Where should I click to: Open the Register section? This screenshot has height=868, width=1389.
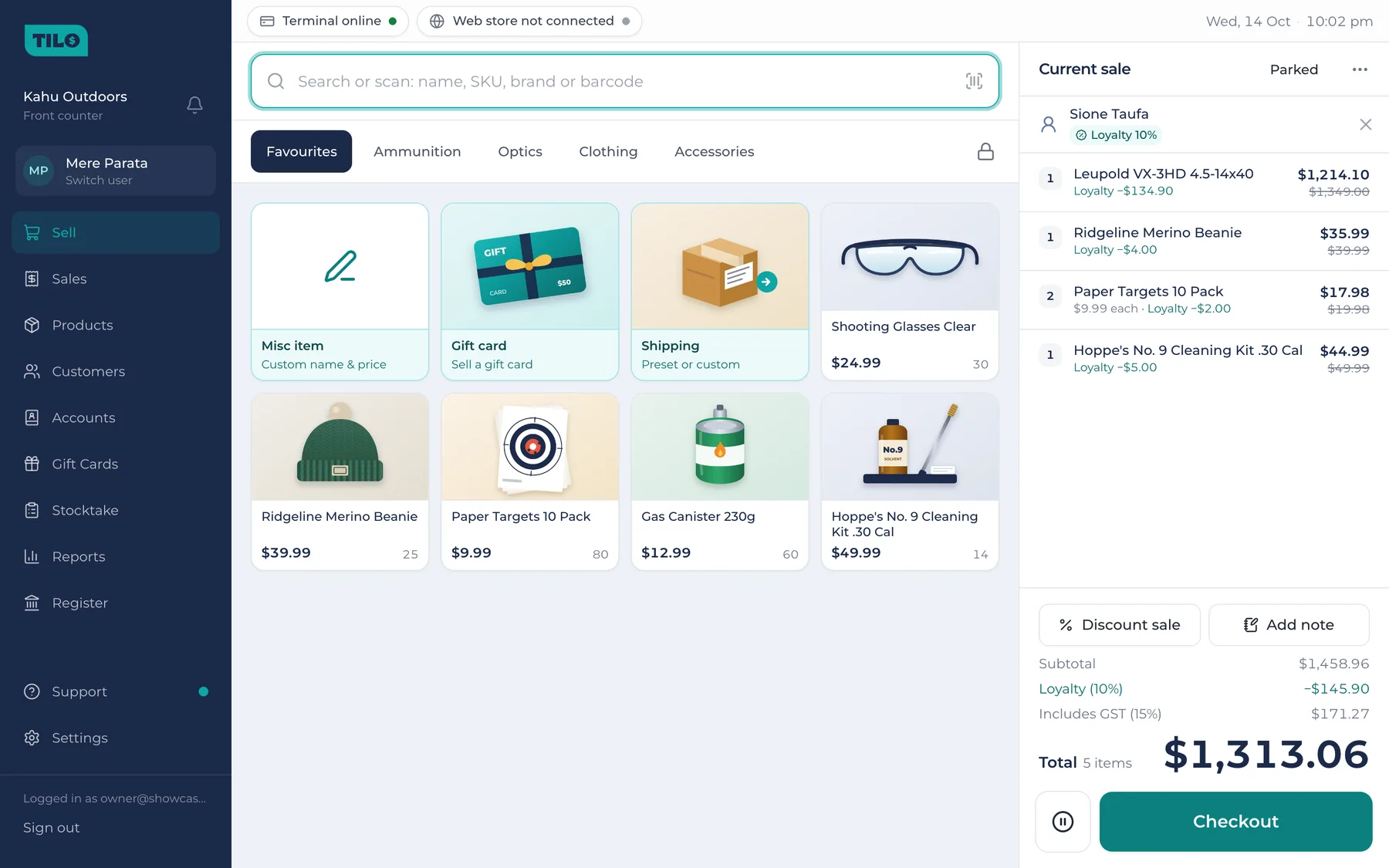coord(116,603)
